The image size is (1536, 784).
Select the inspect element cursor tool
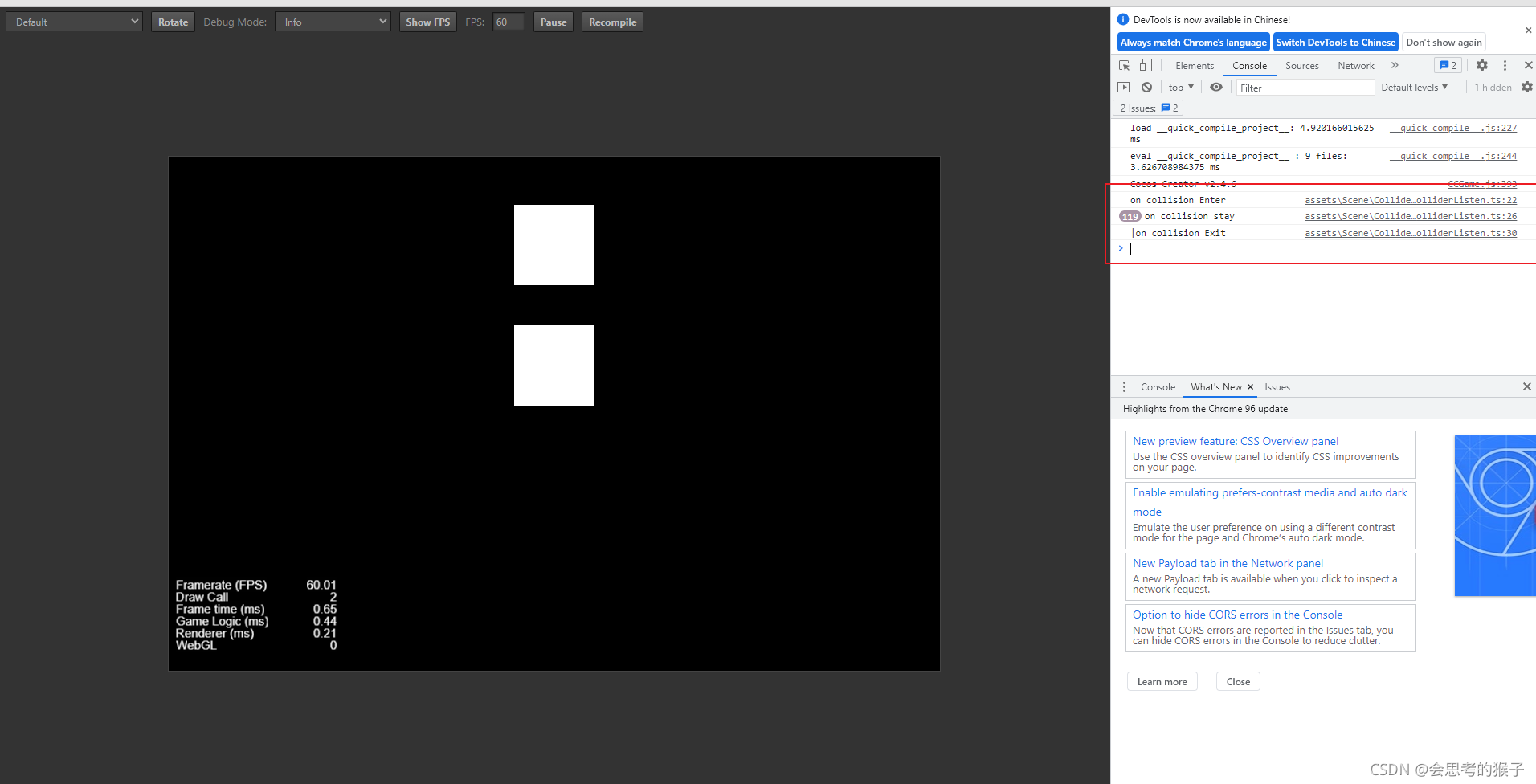click(x=1123, y=65)
